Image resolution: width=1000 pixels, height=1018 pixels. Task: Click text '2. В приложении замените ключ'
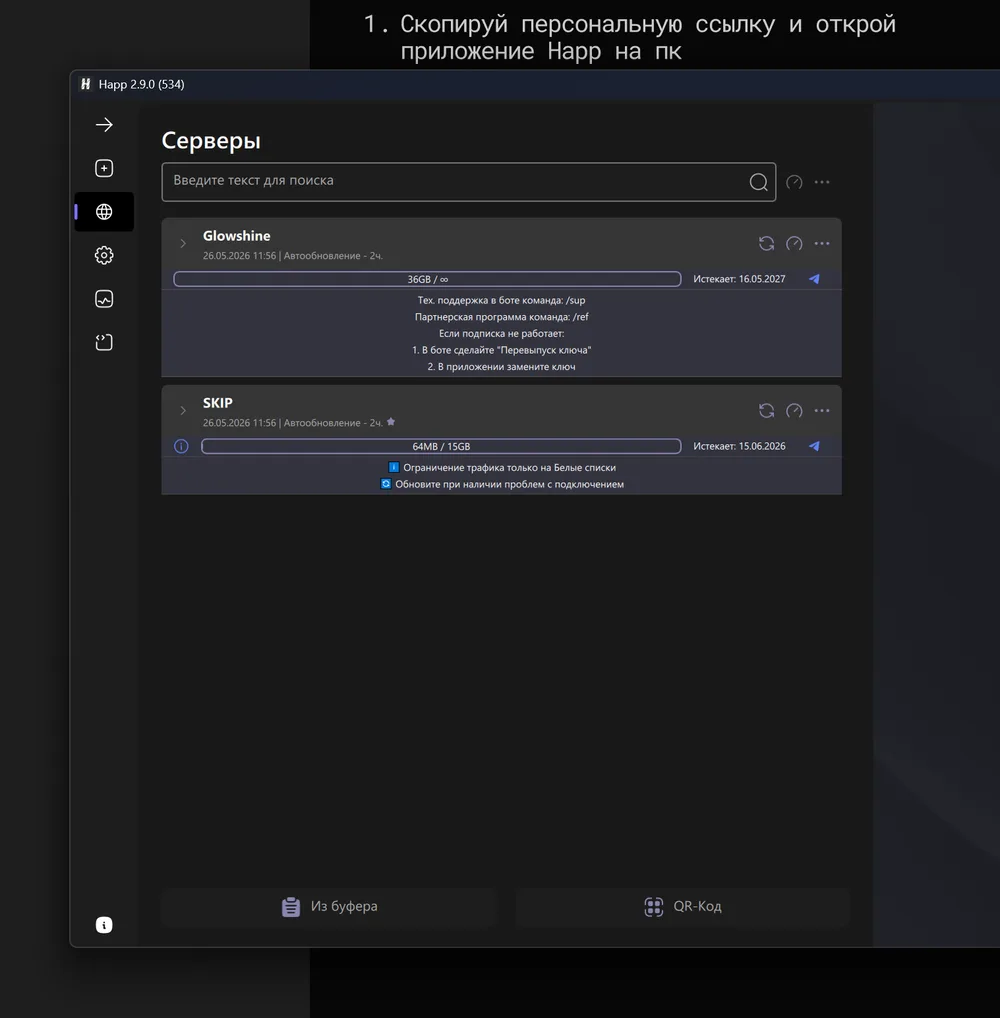[x=501, y=367]
